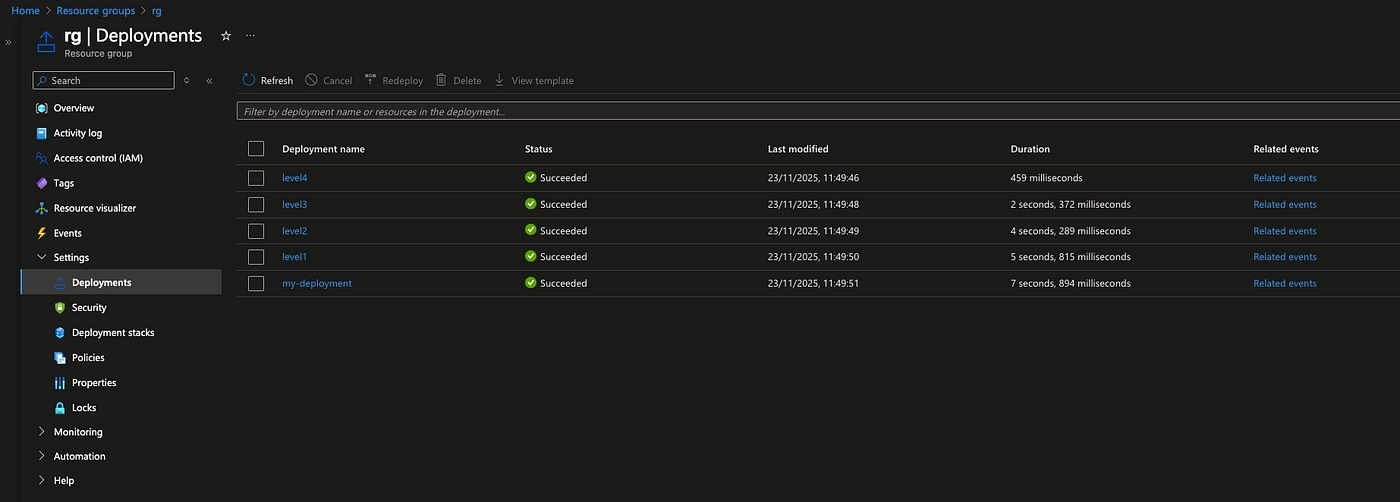Click the Events lightning icon

pyautogui.click(x=42, y=233)
